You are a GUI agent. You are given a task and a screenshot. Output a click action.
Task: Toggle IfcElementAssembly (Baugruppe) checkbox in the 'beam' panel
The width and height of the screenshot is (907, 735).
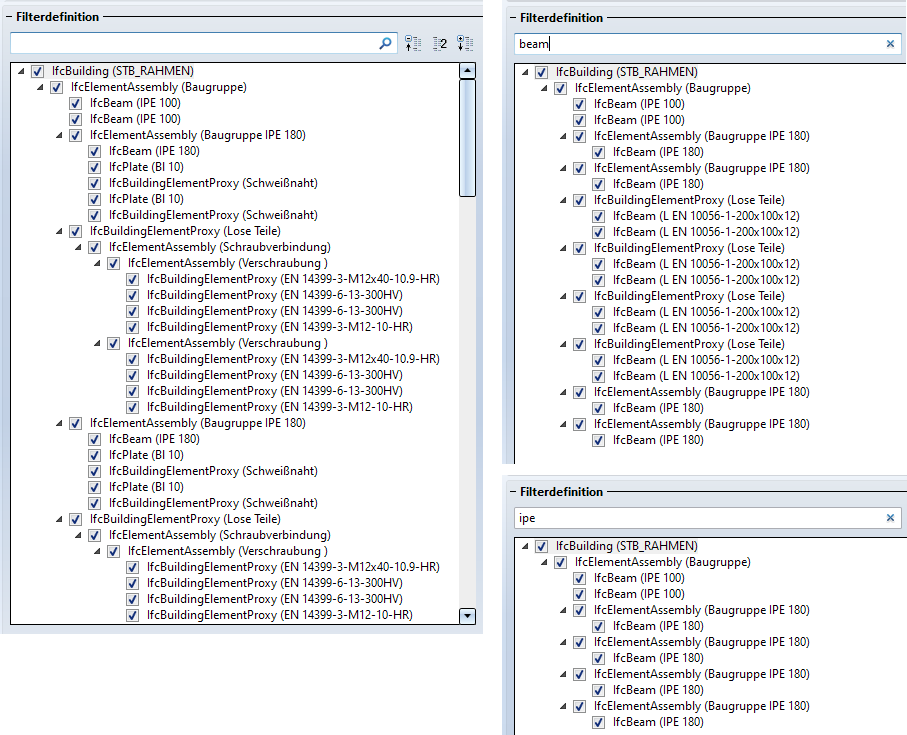pyautogui.click(x=561, y=88)
